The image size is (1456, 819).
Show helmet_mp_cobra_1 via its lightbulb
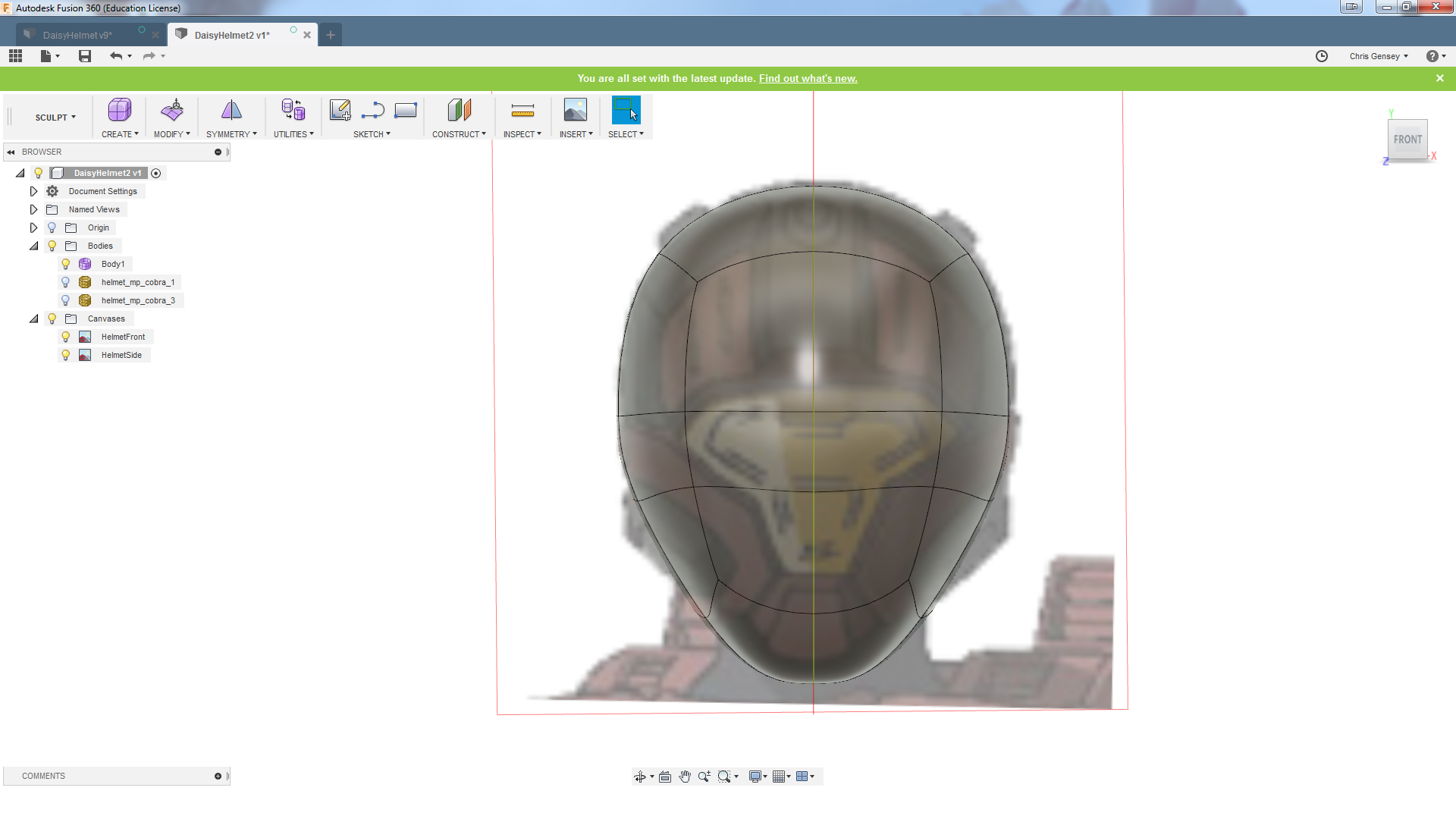(66, 282)
